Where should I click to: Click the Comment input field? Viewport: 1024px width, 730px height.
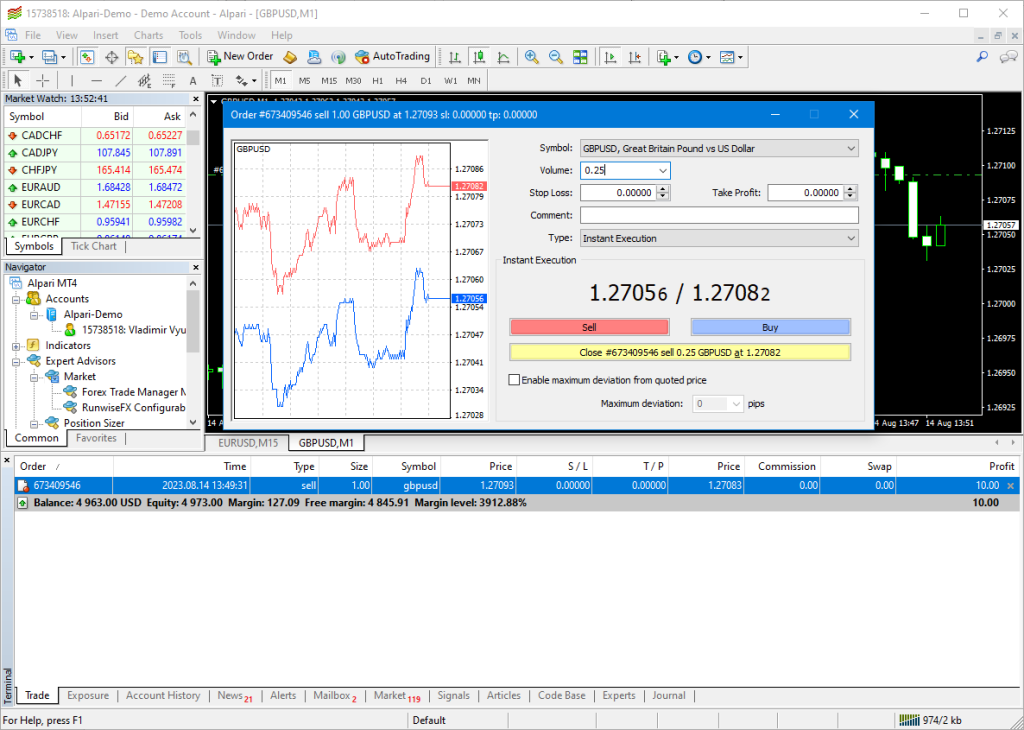(719, 215)
